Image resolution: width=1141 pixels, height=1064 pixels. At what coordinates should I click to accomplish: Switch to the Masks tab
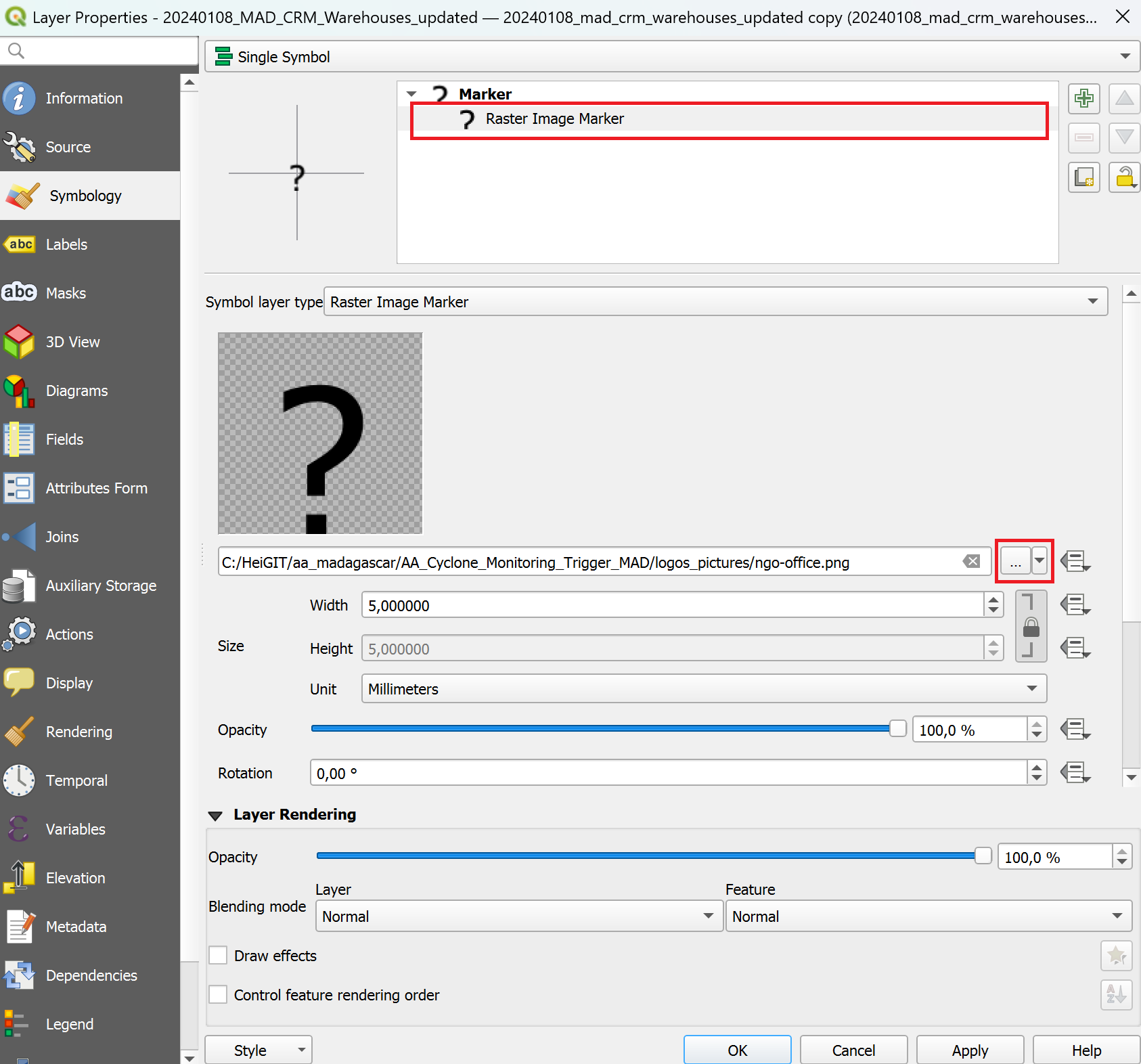coord(90,293)
